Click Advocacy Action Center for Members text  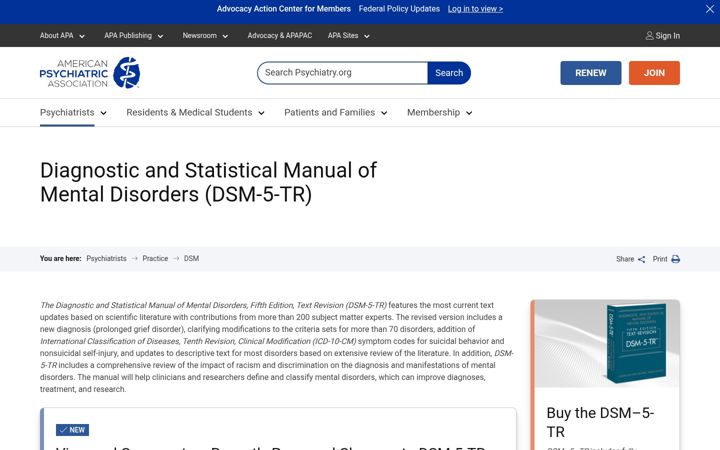point(283,9)
